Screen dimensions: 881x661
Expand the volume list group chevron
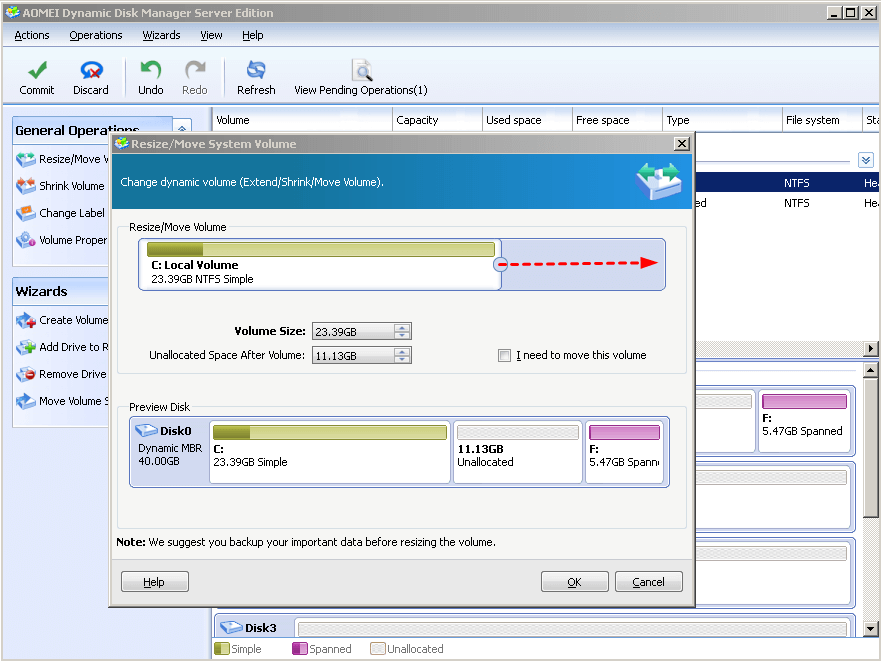pos(866,160)
